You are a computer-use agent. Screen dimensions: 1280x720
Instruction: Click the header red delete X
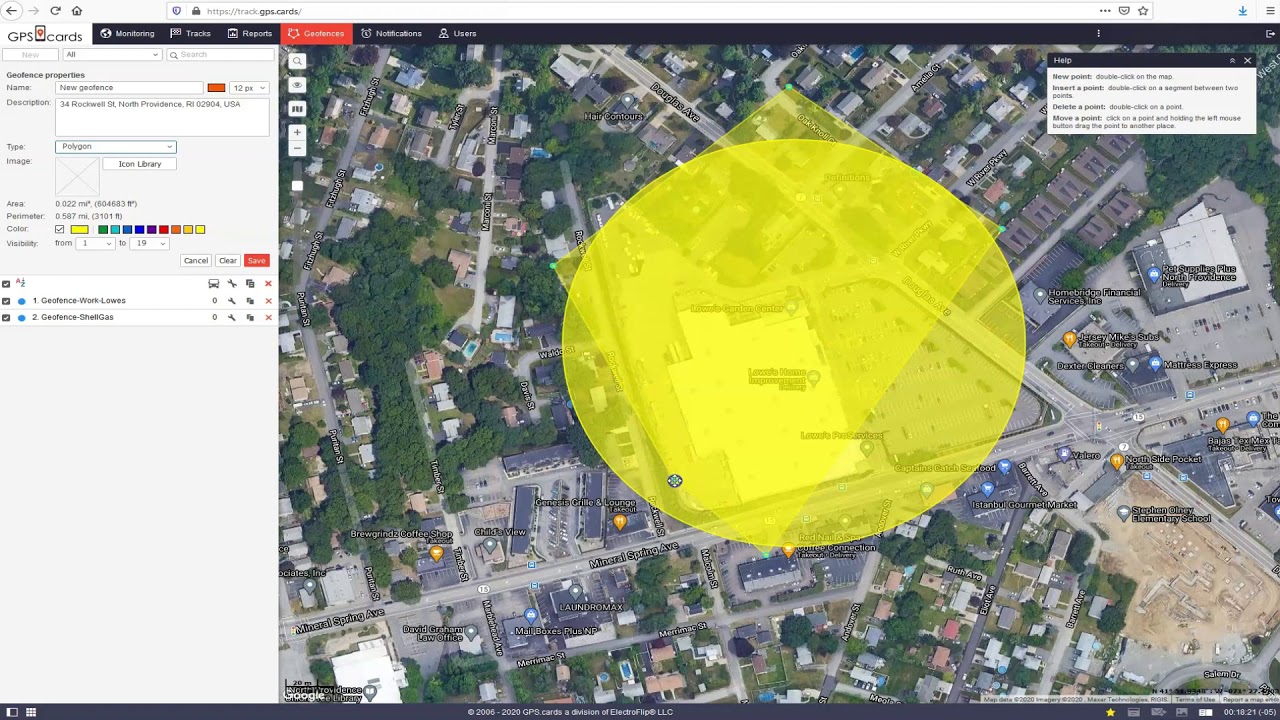(x=268, y=284)
